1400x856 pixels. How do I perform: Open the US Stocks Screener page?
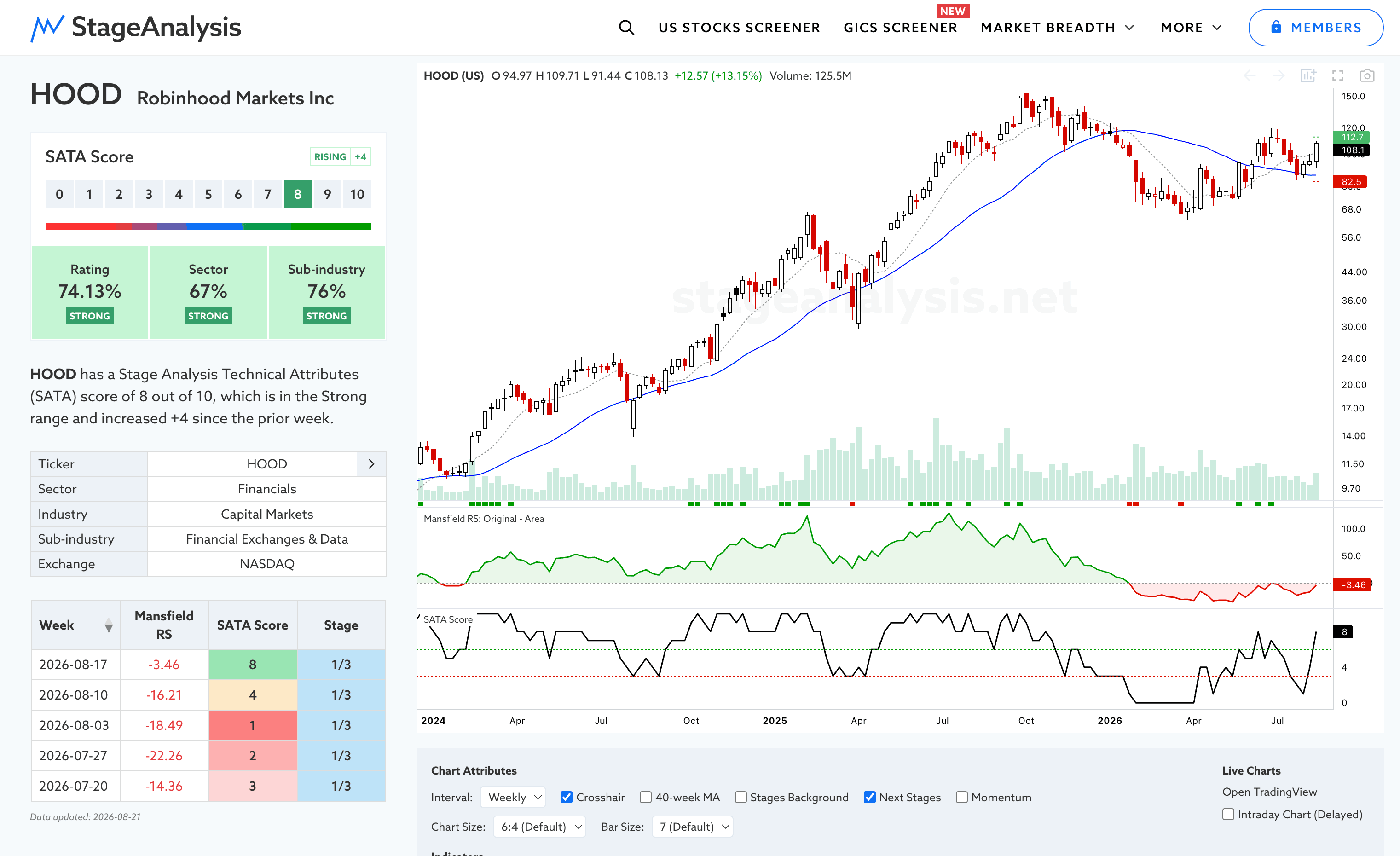pyautogui.click(x=739, y=27)
